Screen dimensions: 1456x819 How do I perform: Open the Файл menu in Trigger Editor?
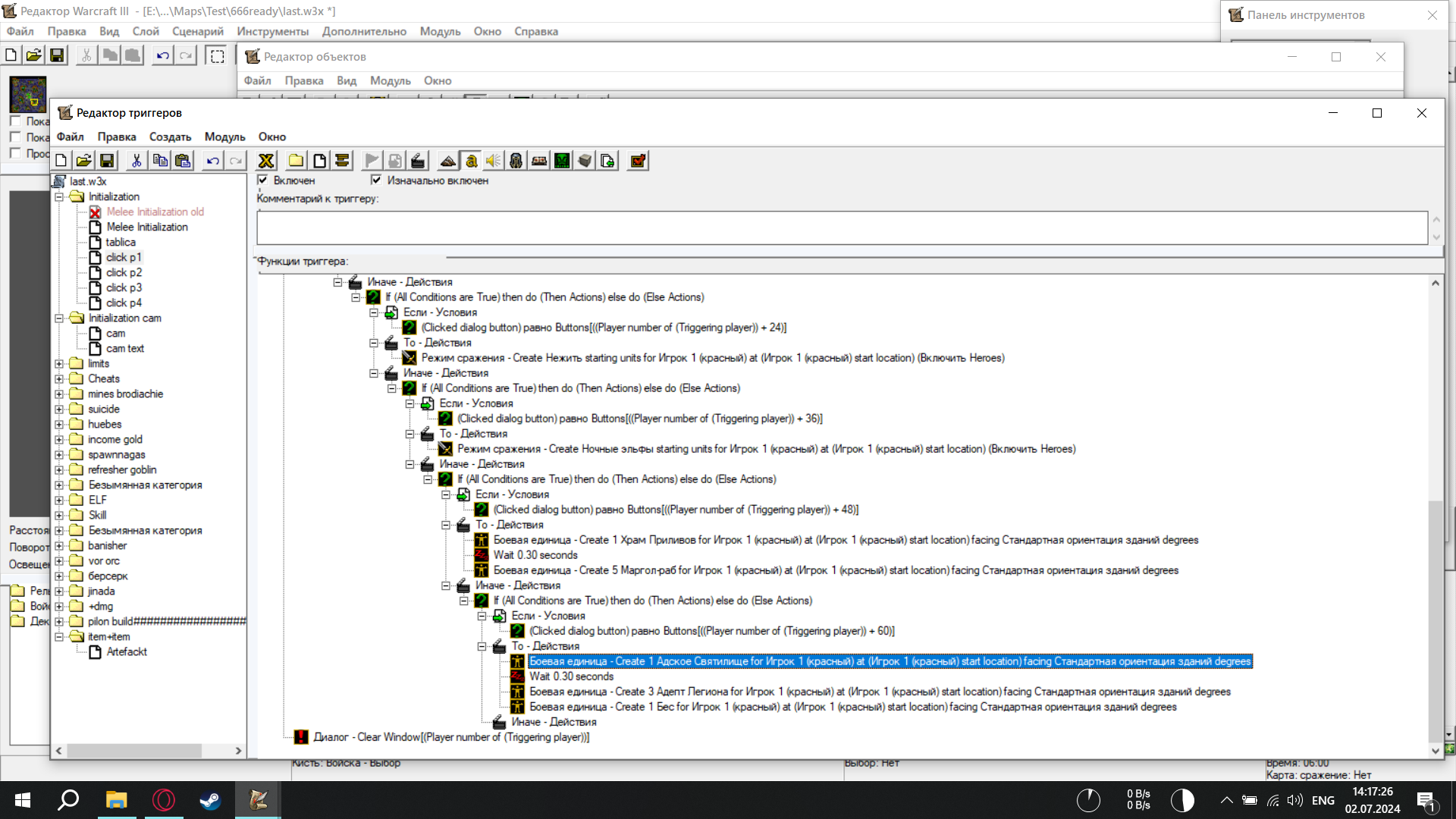(70, 136)
